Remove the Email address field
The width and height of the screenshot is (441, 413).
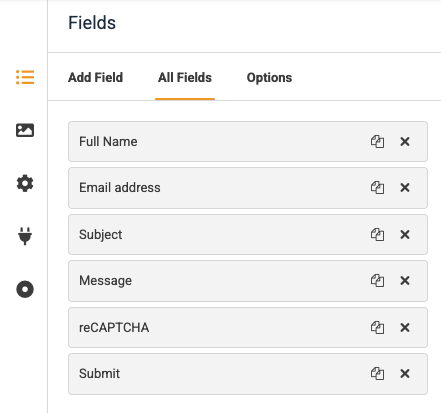[x=405, y=188]
